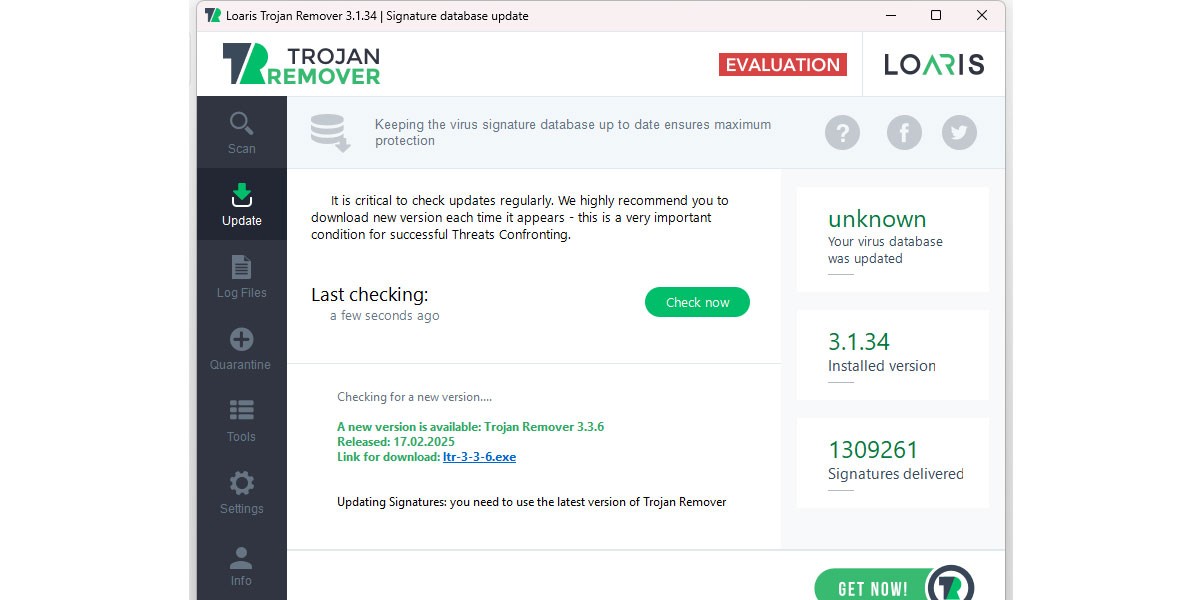This screenshot has height=600, width=1200.
Task: Click the GET NOW! button
Action: 893,585
